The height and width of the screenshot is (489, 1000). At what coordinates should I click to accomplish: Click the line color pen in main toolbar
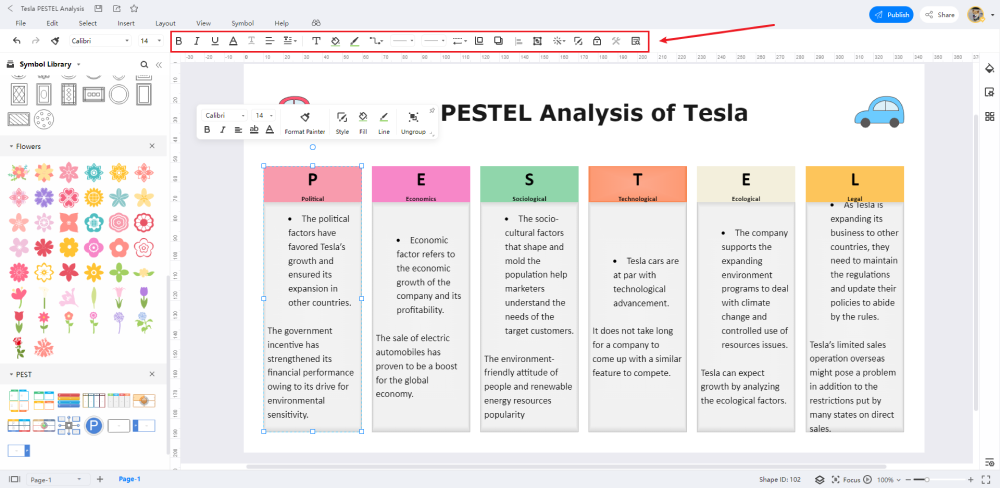point(355,41)
